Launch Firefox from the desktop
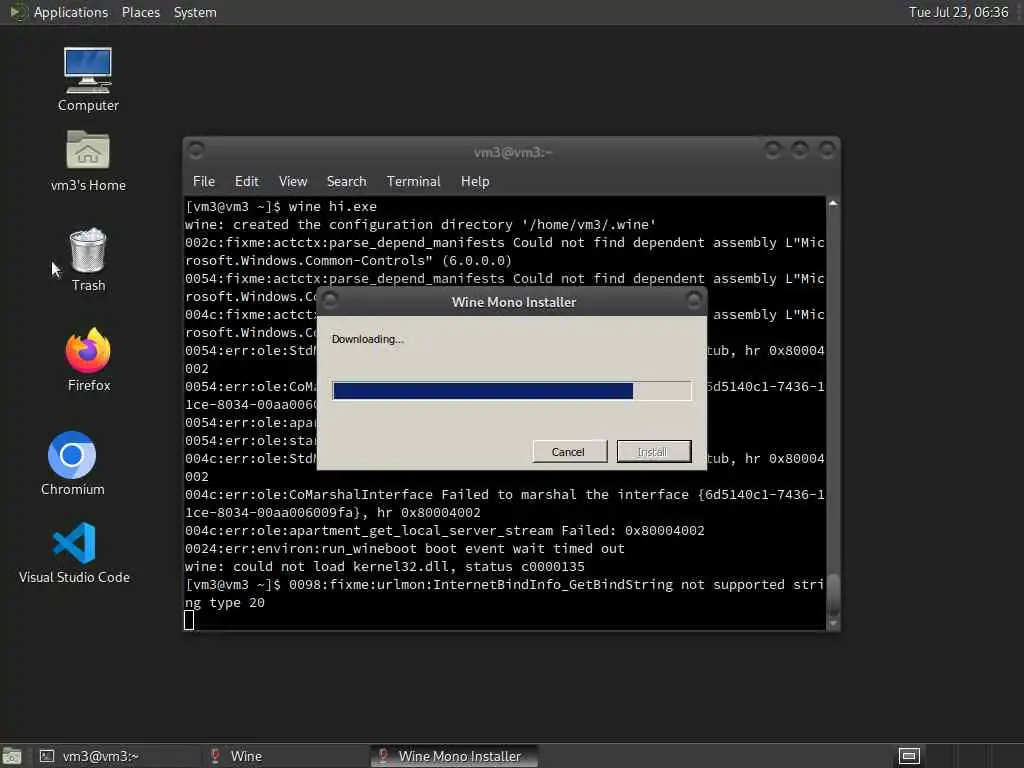 click(x=88, y=359)
